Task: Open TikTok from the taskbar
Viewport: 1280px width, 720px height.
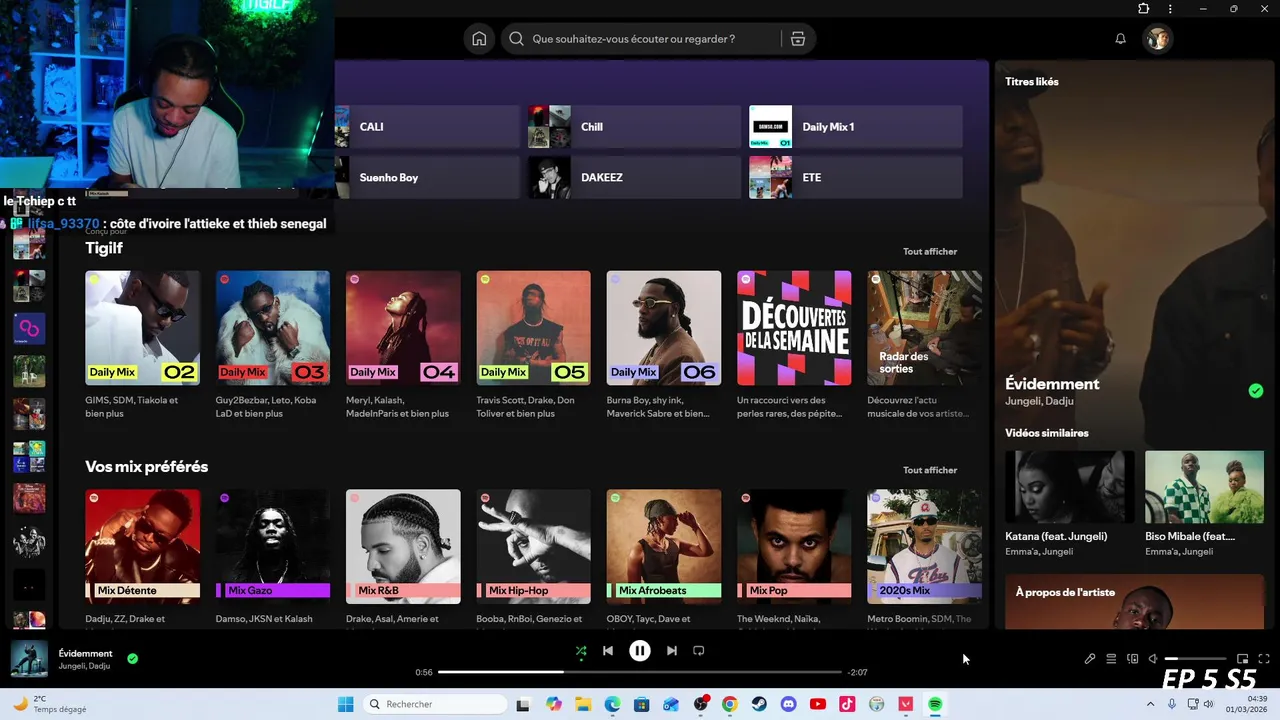Action: pyautogui.click(x=847, y=704)
